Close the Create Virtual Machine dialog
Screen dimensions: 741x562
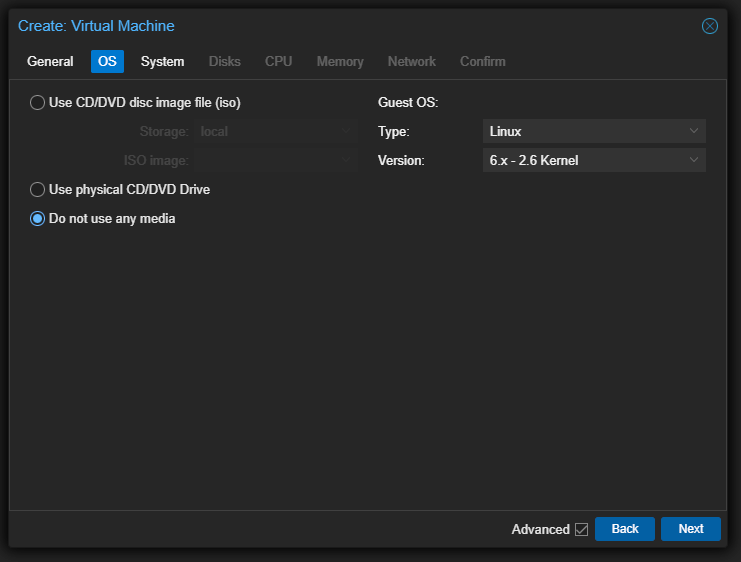click(709, 26)
